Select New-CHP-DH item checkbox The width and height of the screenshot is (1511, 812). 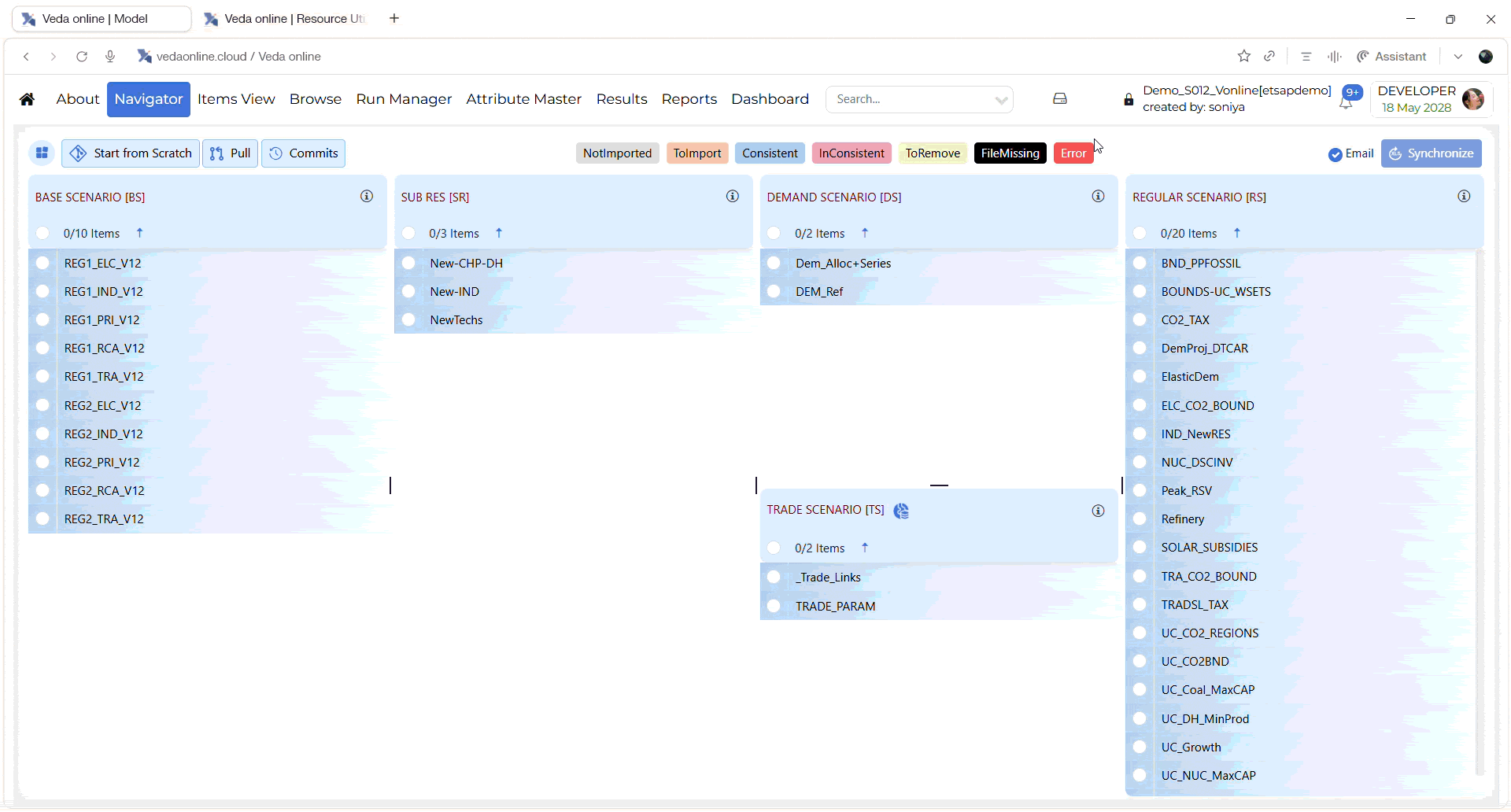tap(408, 264)
